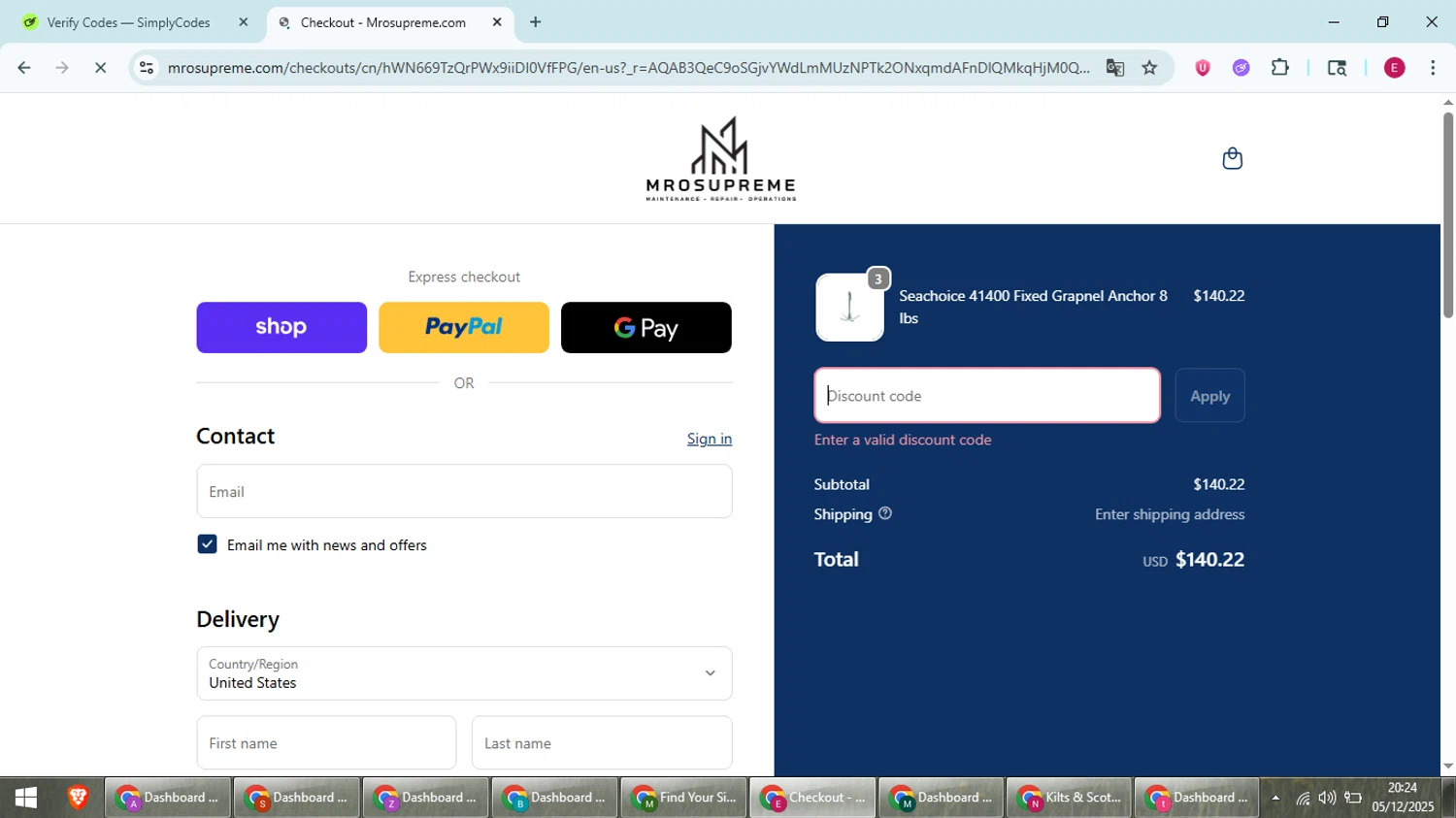Open Find Your Si... taskbar window
Screen dimensions: 1456x818
click(683, 798)
